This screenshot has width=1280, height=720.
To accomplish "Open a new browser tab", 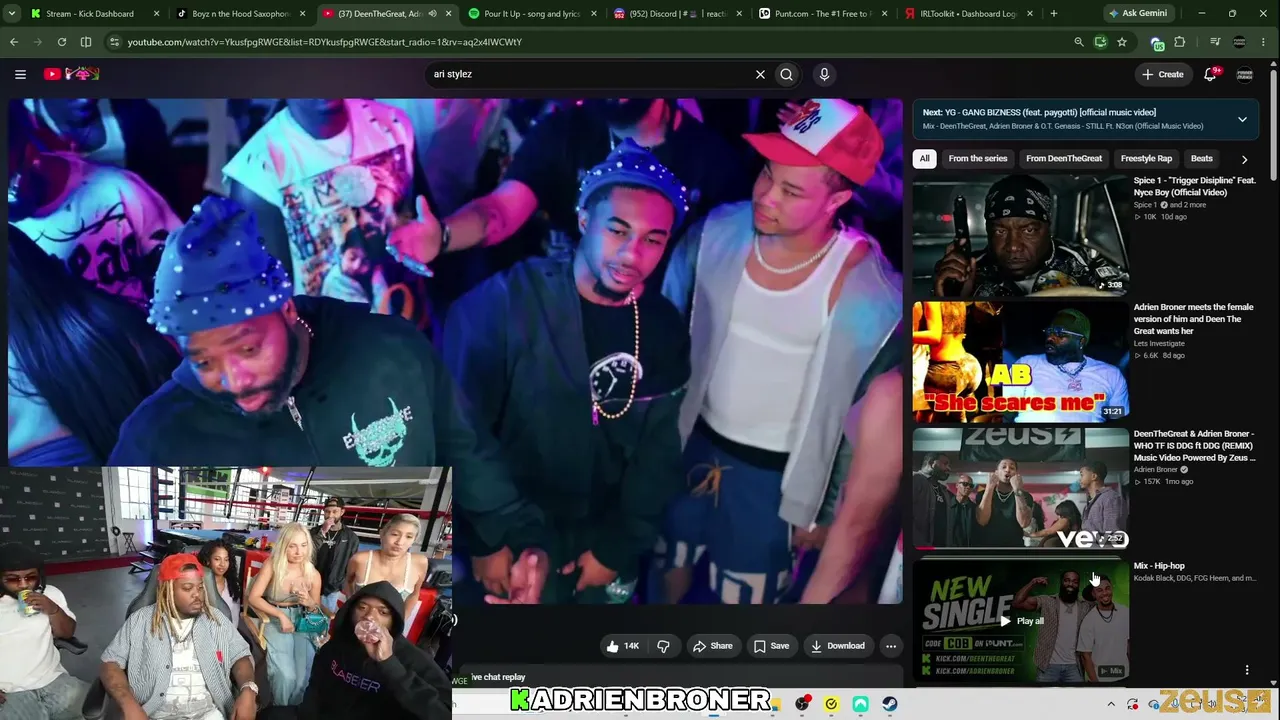I will click(1054, 14).
